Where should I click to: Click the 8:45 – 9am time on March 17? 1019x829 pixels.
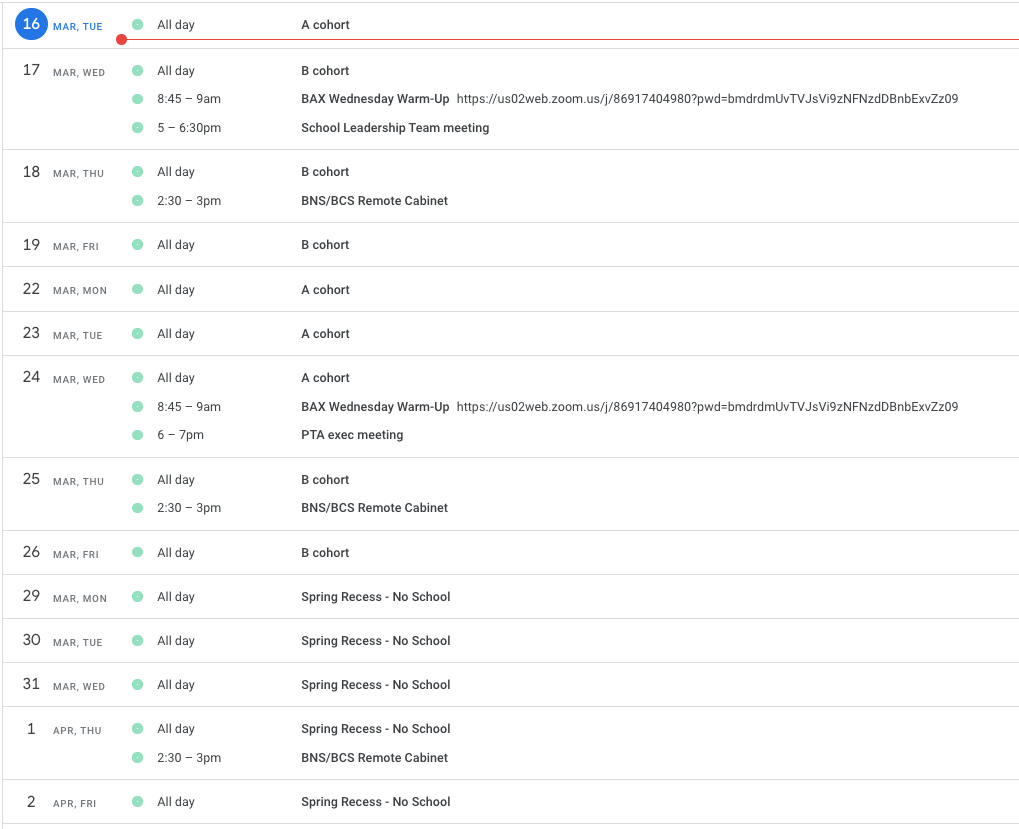tap(189, 99)
